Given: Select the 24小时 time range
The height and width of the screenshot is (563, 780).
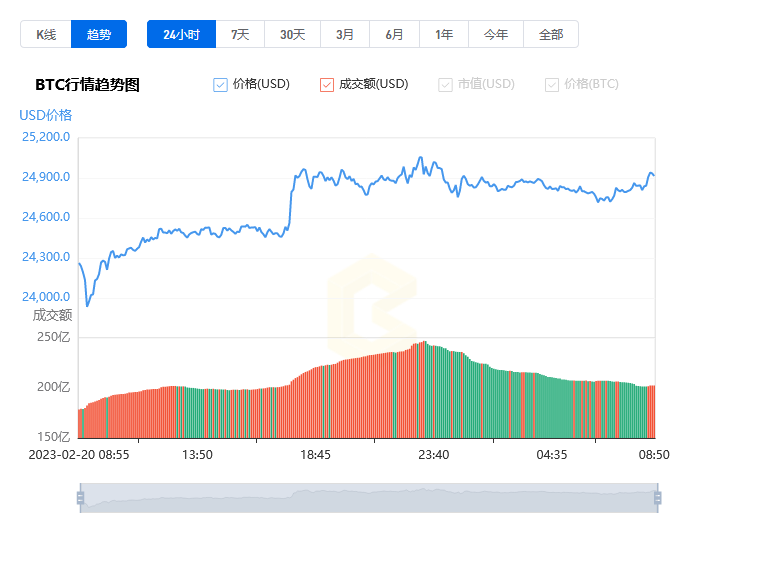Looking at the screenshot, I should pos(182,34).
